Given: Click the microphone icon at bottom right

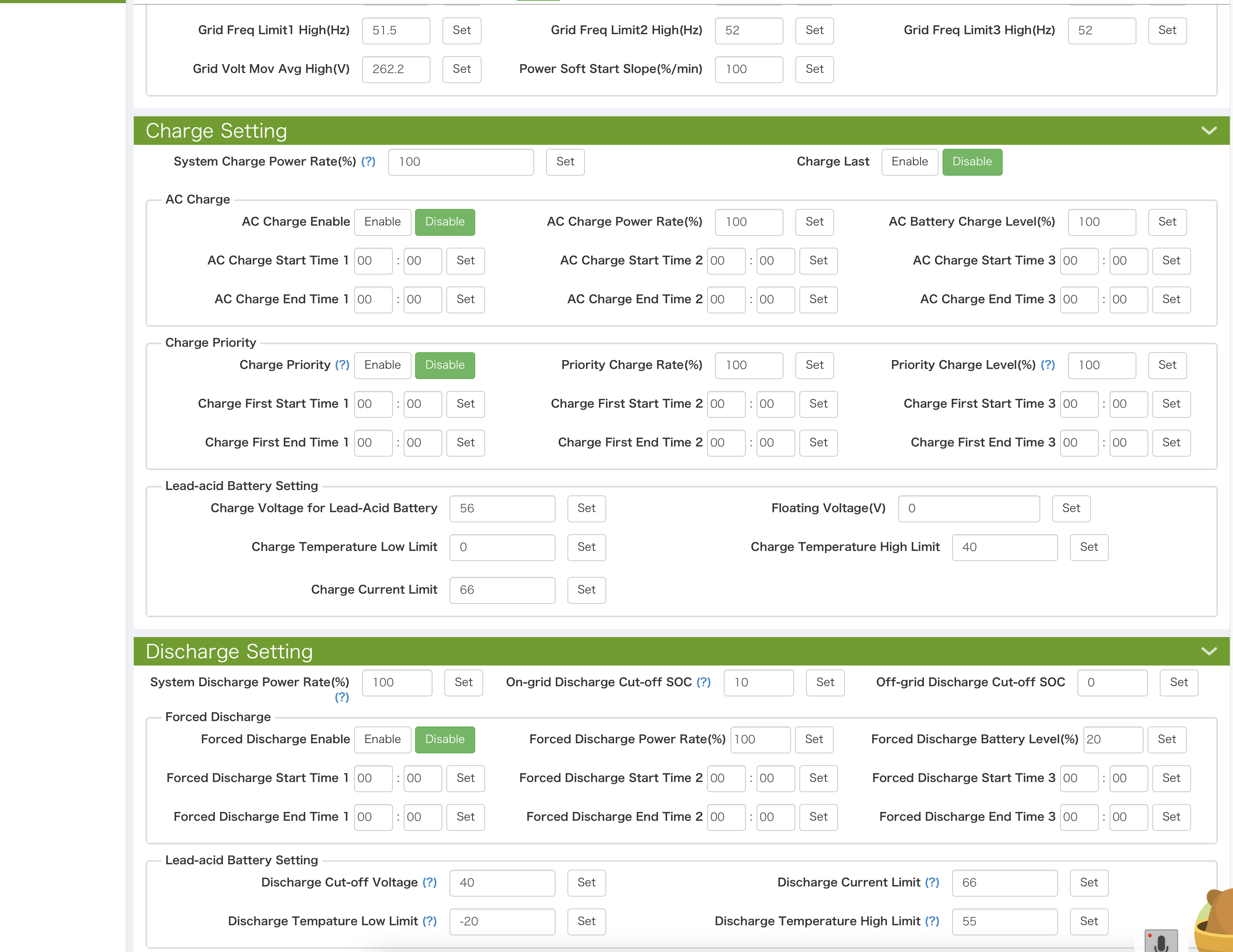Looking at the screenshot, I should [1161, 941].
